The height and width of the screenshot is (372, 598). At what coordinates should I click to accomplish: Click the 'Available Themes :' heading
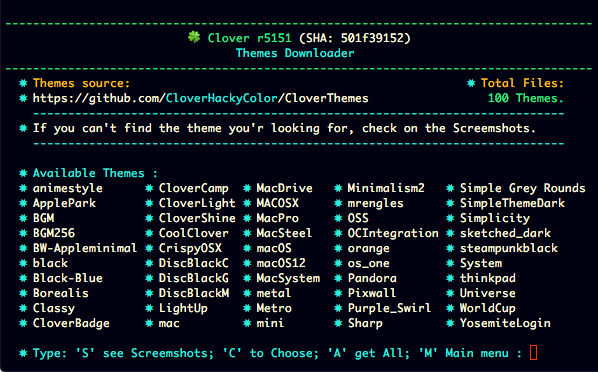click(95, 173)
